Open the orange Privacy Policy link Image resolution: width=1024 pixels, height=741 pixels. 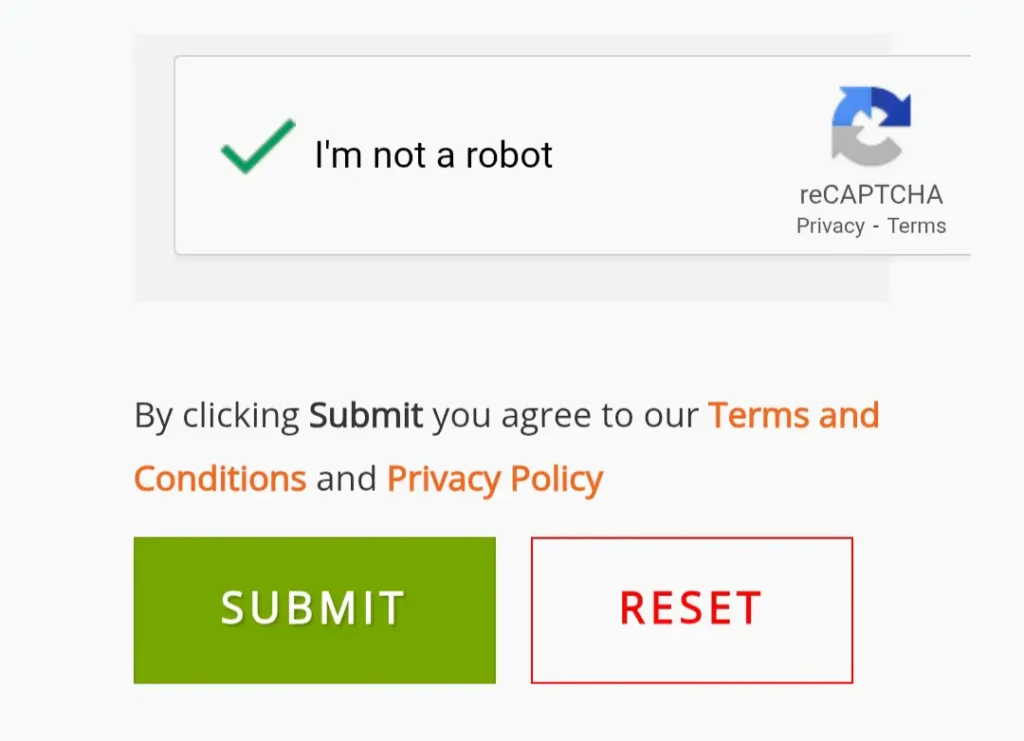click(x=495, y=479)
